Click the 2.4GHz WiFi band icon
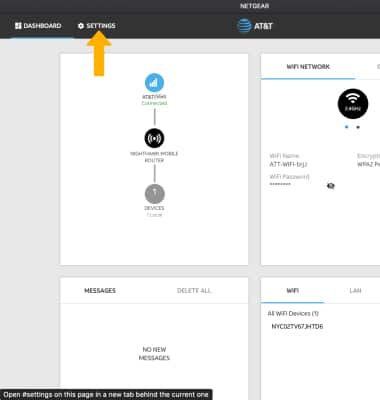380x400 pixels. point(353,104)
